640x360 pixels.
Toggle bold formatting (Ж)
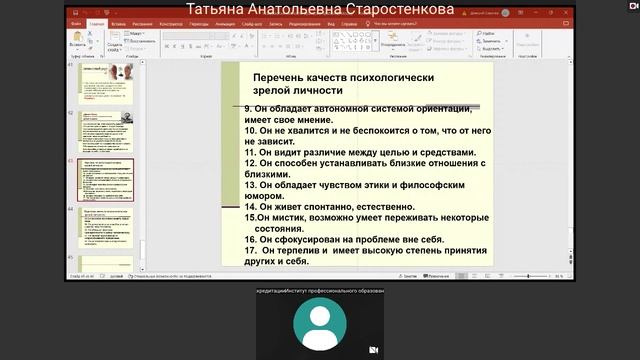[167, 47]
